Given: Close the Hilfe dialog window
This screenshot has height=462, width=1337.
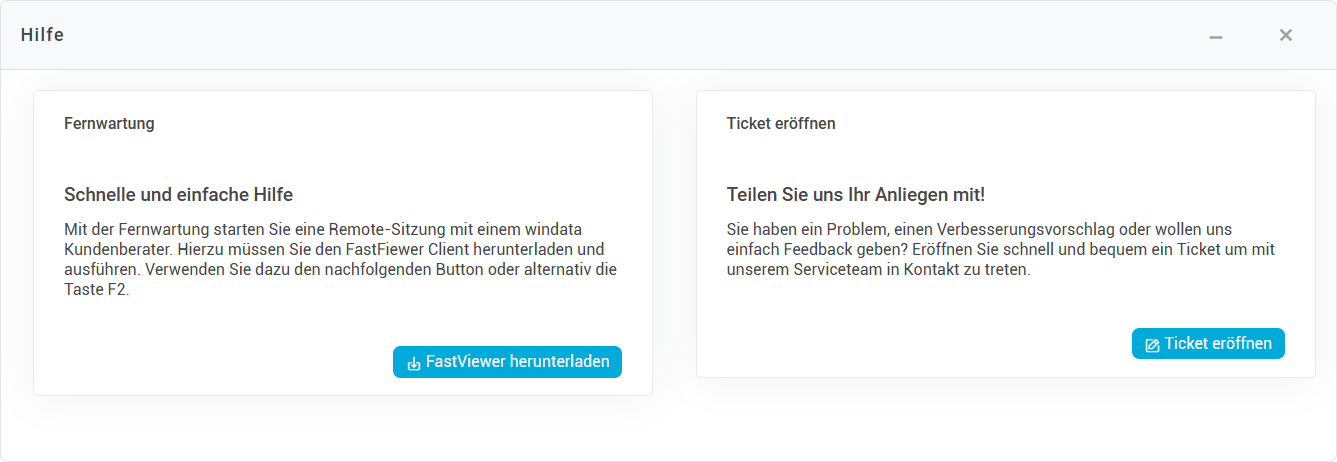Looking at the screenshot, I should coord(1286,35).
